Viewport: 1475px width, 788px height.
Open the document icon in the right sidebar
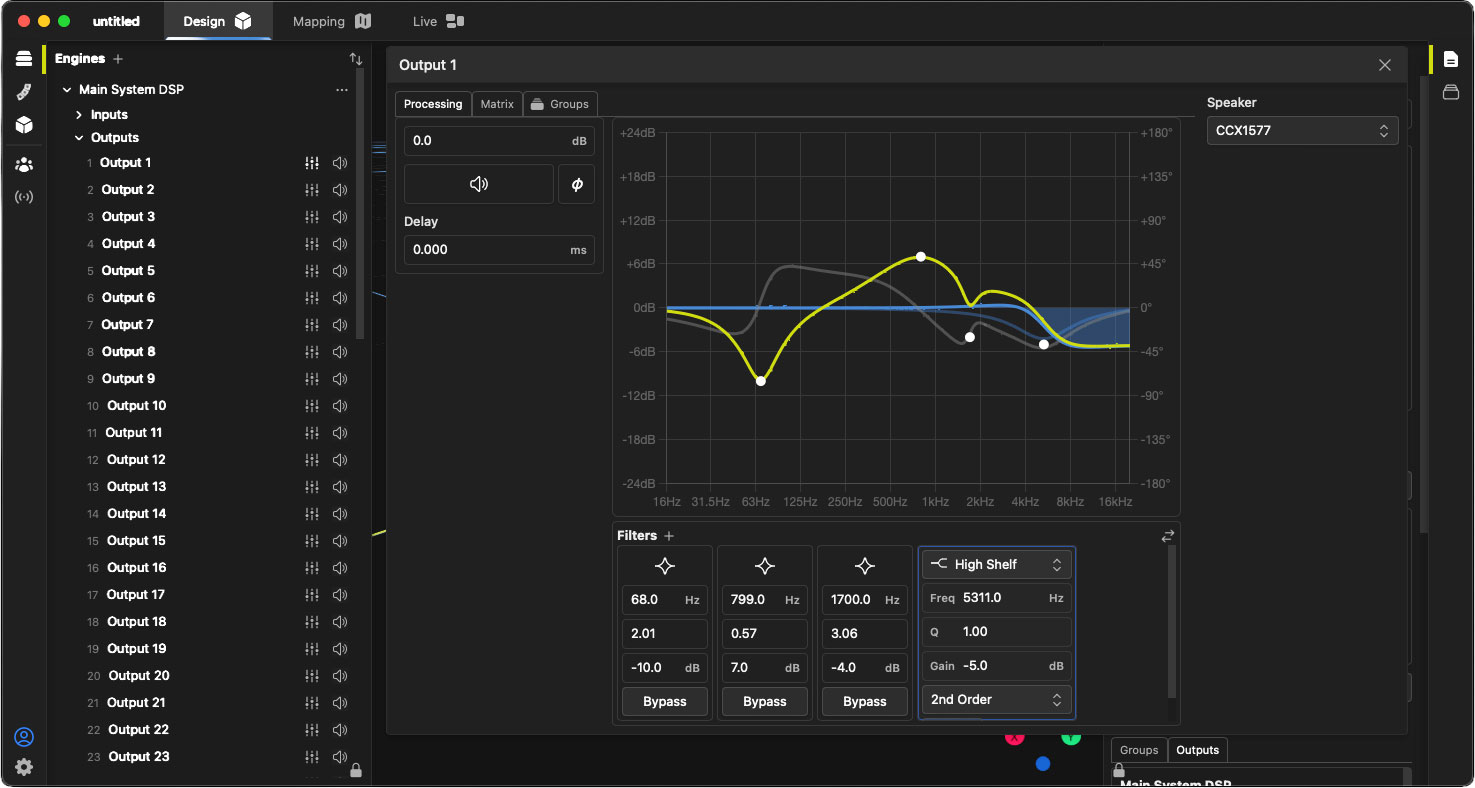(1451, 60)
